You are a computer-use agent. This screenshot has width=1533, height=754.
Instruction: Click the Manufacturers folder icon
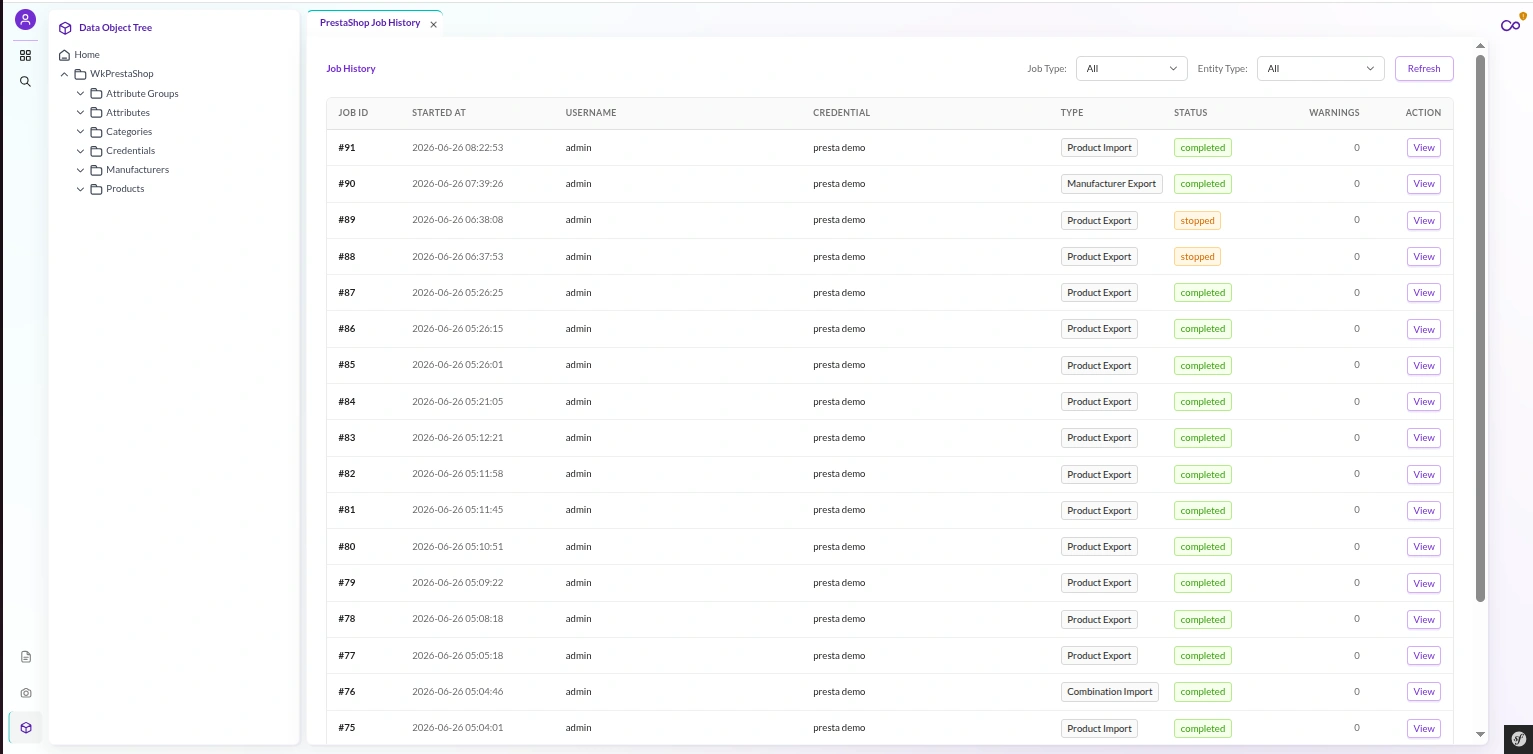pyautogui.click(x=97, y=170)
